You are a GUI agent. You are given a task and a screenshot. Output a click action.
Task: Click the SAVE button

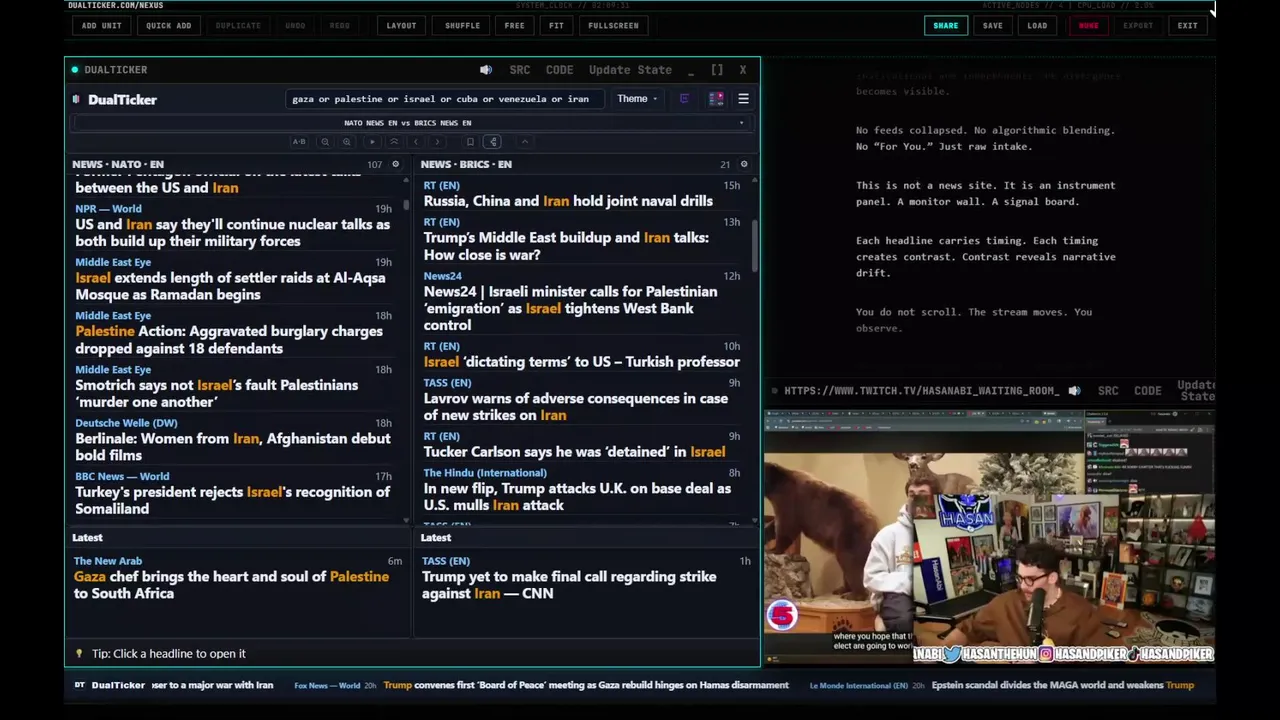coord(992,25)
